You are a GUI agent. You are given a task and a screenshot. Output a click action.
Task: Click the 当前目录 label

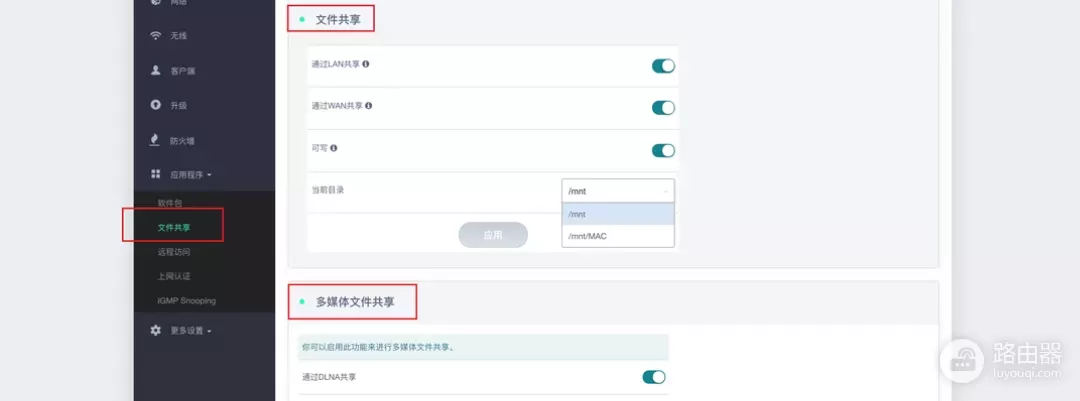pos(328,190)
